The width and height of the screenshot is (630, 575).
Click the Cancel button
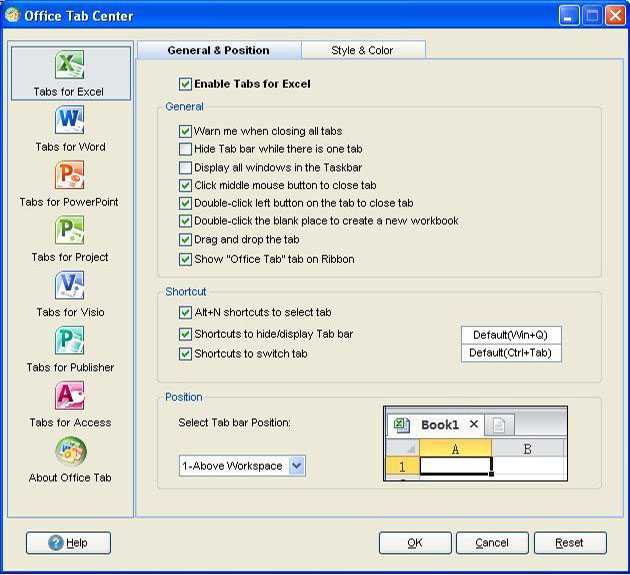point(492,543)
